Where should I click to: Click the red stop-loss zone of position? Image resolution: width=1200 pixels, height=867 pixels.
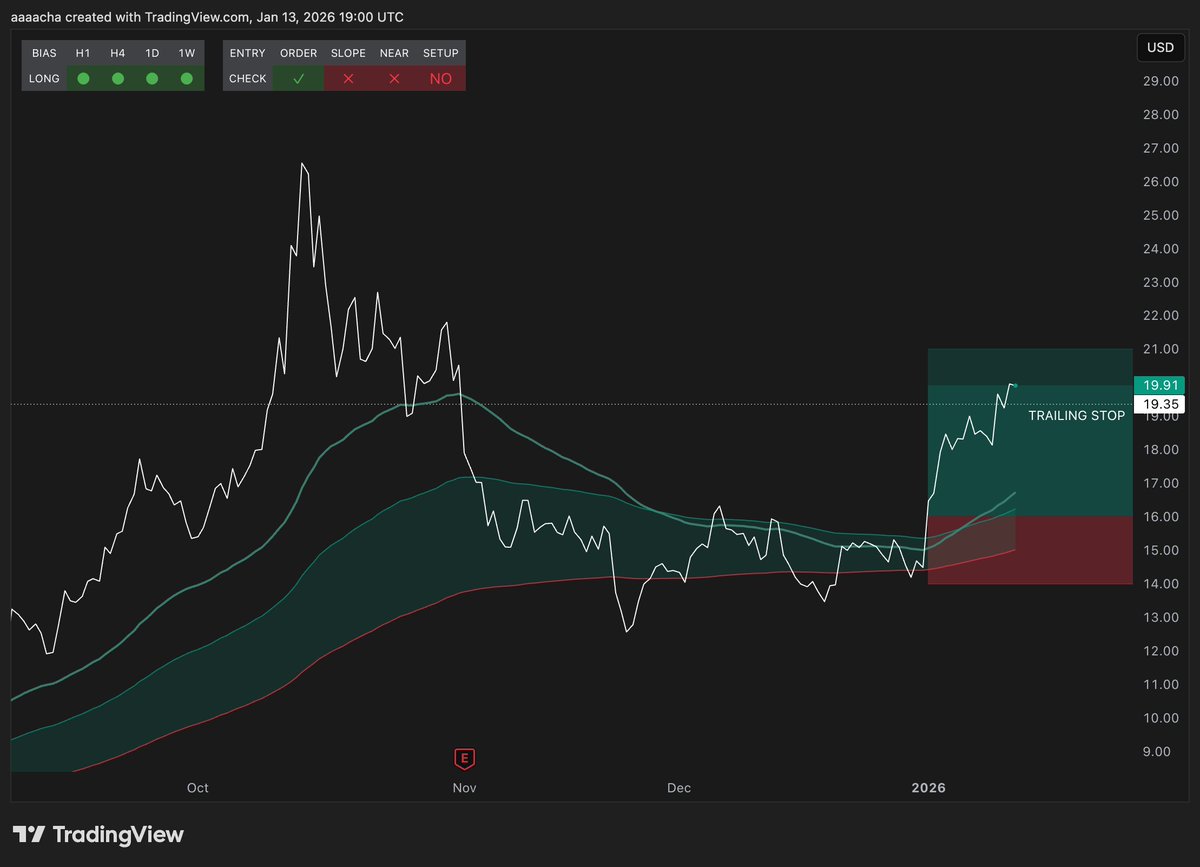tap(1030, 550)
